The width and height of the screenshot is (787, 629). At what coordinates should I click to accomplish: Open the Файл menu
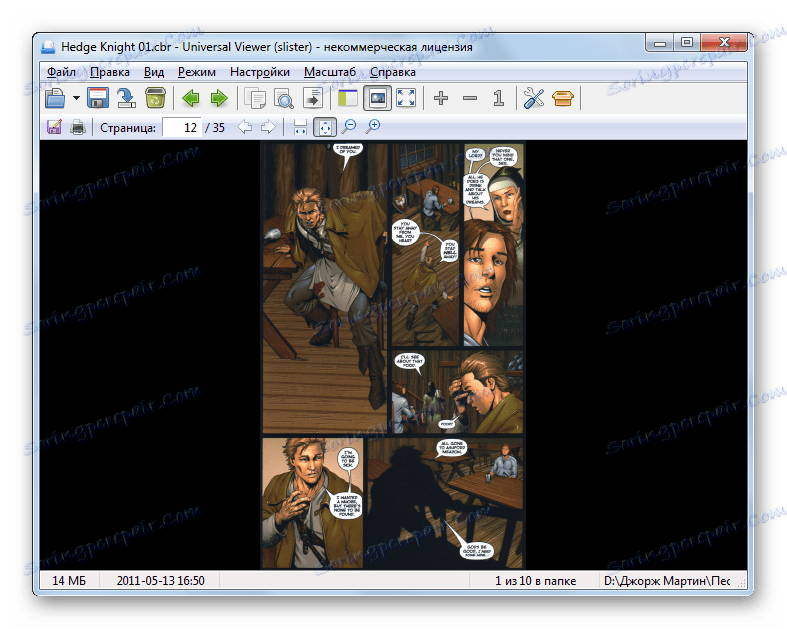(x=61, y=72)
